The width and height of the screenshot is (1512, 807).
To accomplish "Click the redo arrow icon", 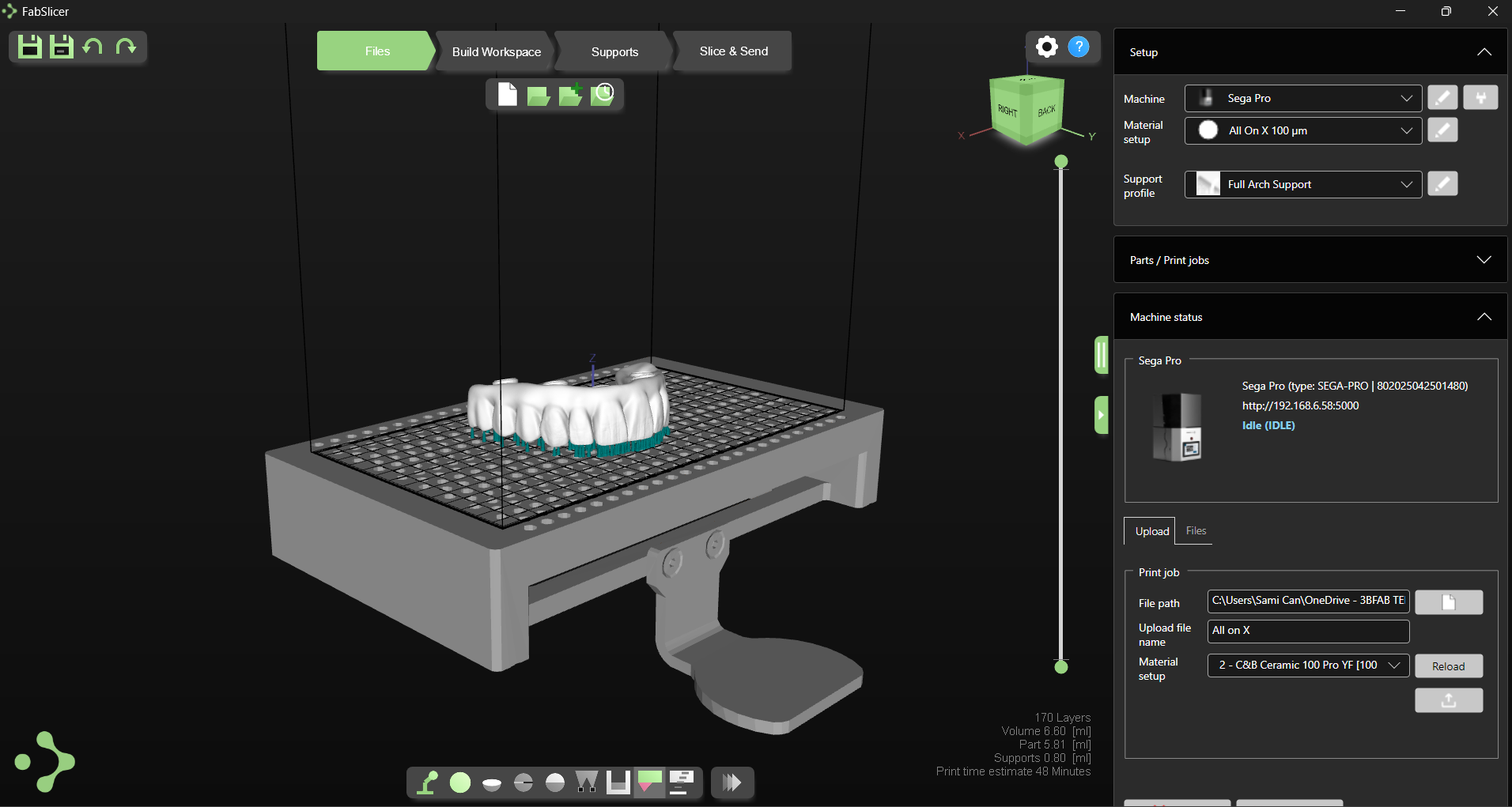I will 126,47.
